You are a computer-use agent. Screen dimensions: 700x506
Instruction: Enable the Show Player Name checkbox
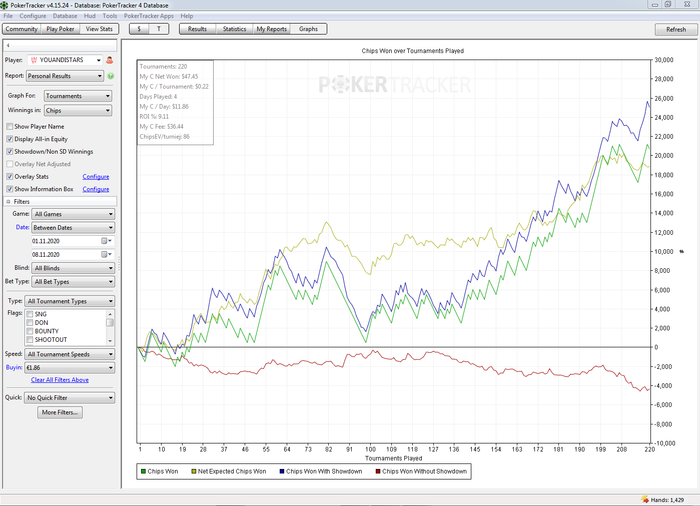10,127
